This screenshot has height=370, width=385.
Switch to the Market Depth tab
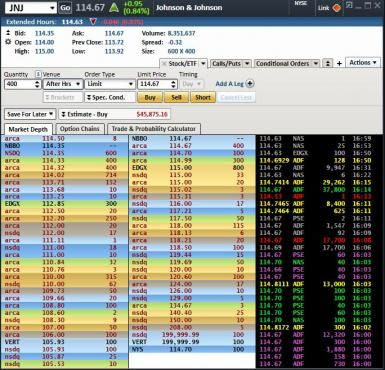28,129
